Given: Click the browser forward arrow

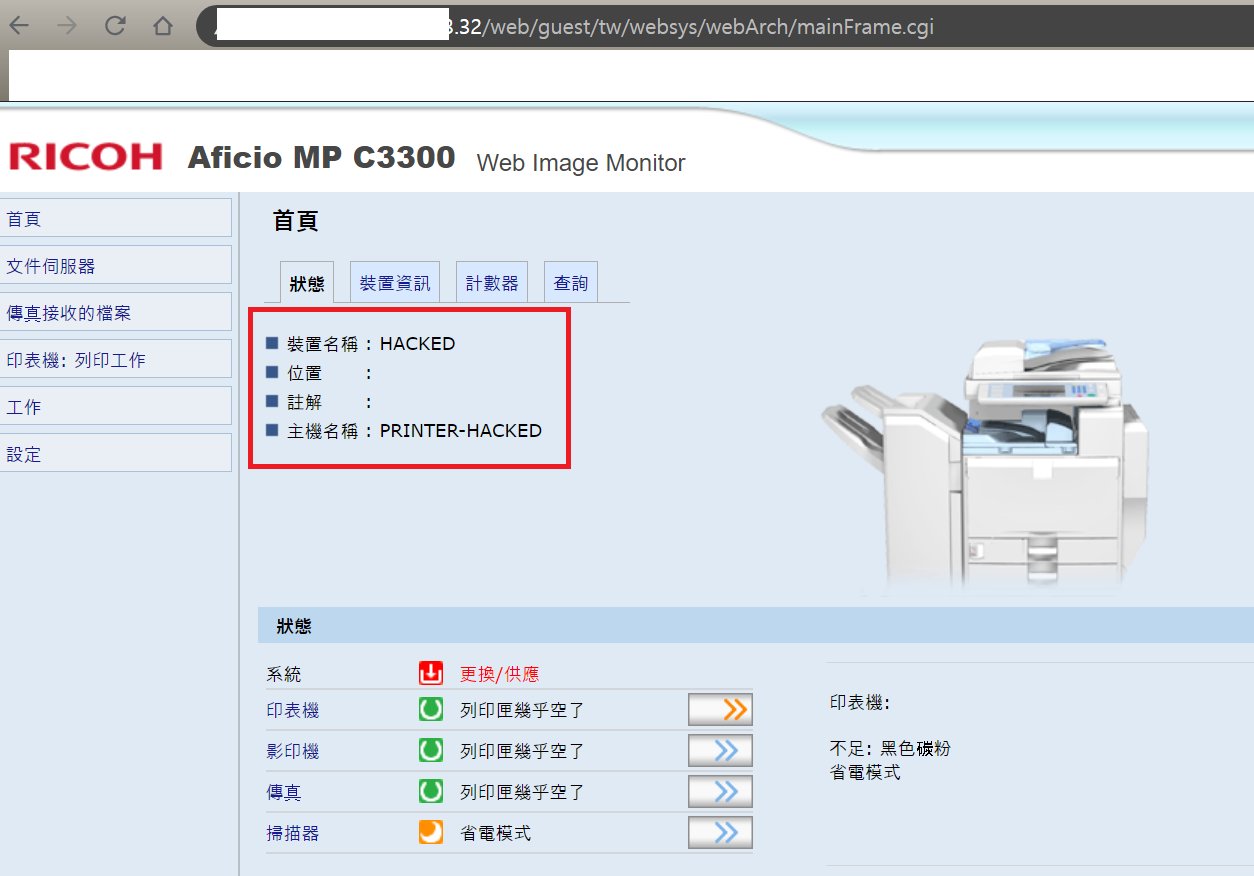Looking at the screenshot, I should pos(67,26).
